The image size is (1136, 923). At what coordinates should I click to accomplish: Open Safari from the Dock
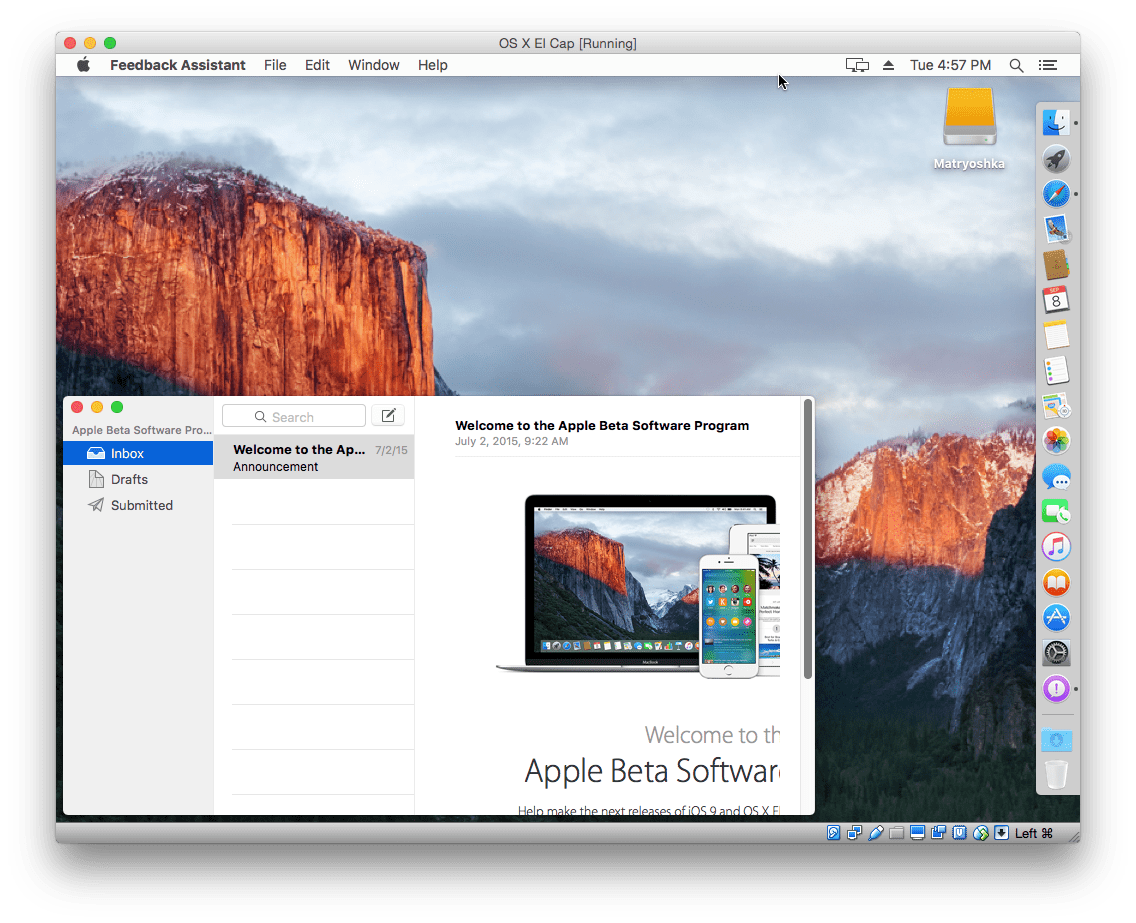[1056, 193]
